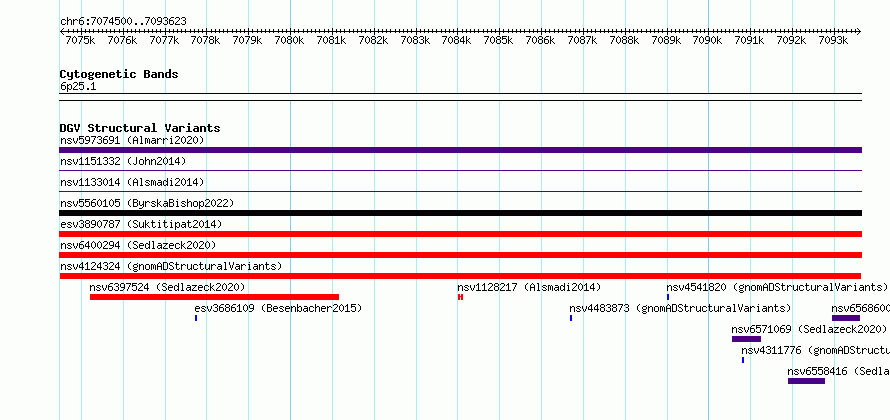
Task: Open the nsv6397524 (Sedlazeck2020) label
Action: tap(167, 287)
